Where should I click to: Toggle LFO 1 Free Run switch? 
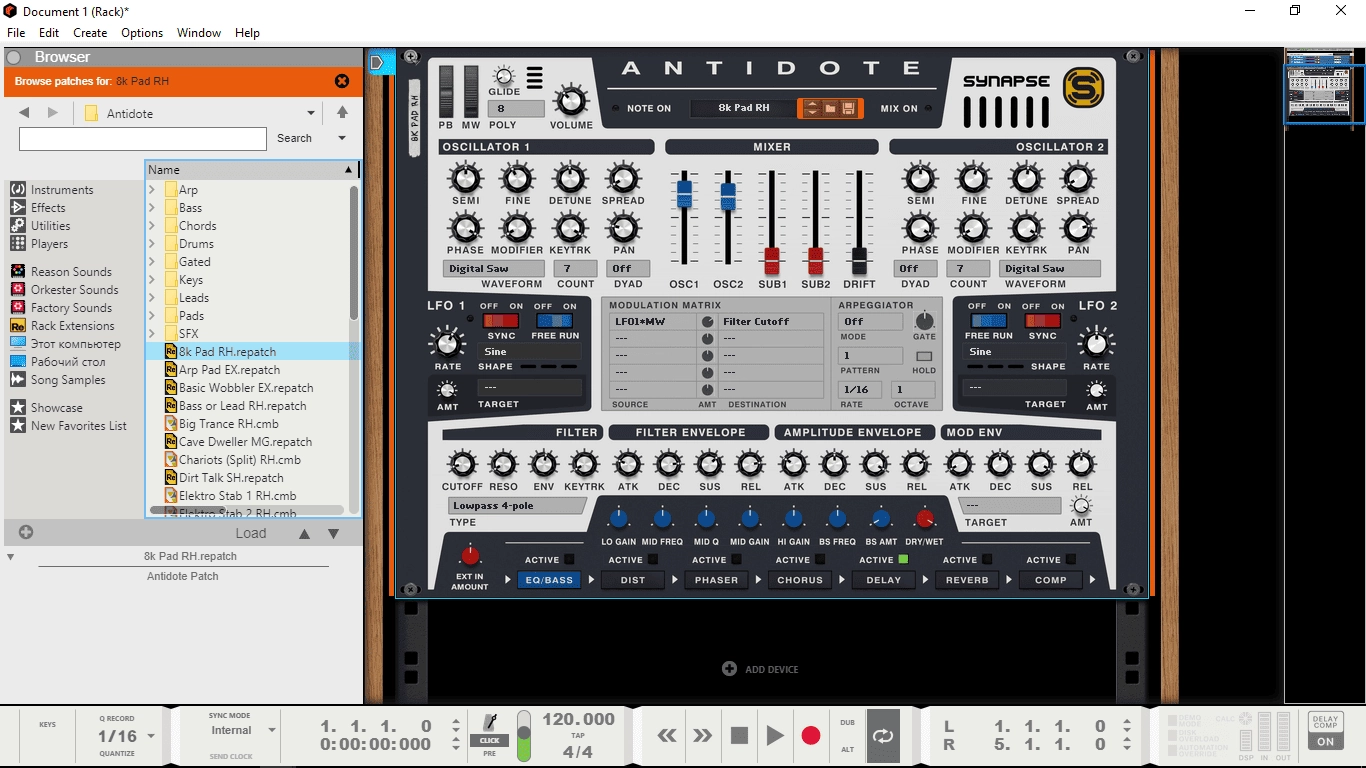coord(555,321)
